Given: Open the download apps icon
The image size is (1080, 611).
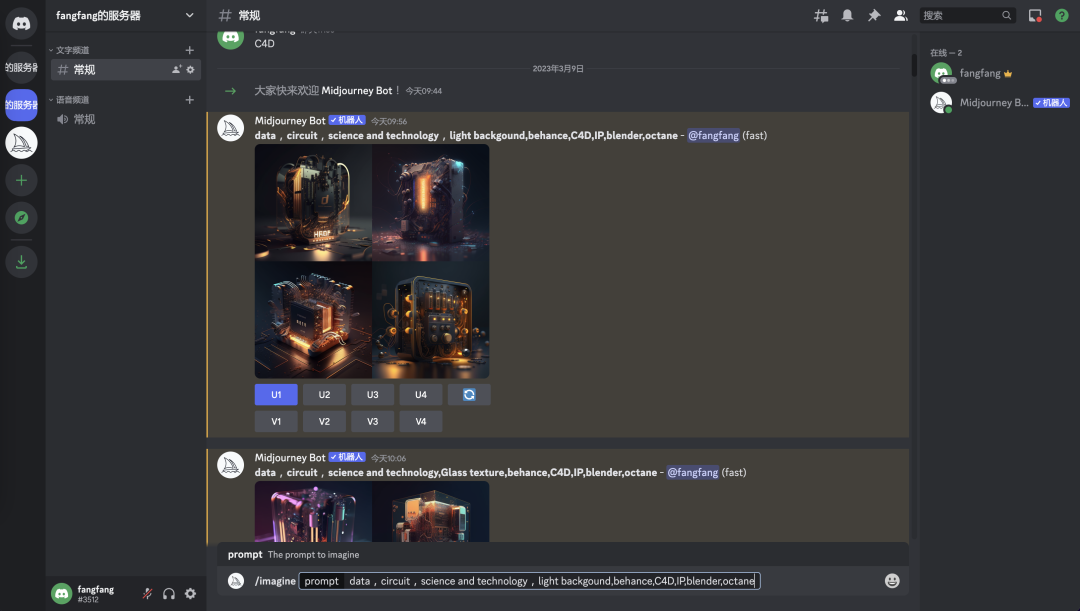Looking at the screenshot, I should 21,262.
